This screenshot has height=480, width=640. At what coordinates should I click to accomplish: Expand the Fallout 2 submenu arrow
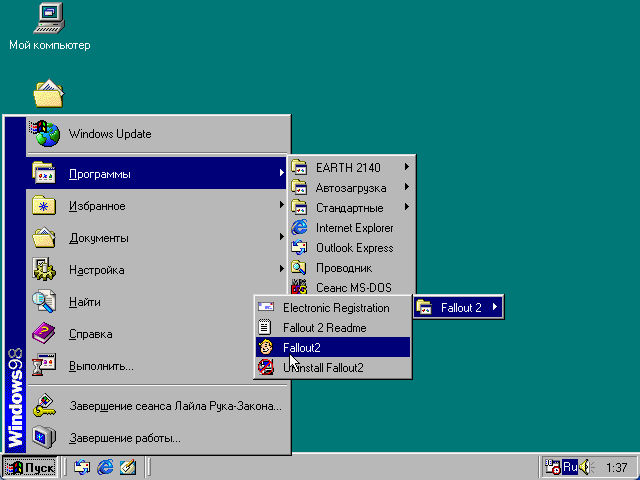point(495,307)
